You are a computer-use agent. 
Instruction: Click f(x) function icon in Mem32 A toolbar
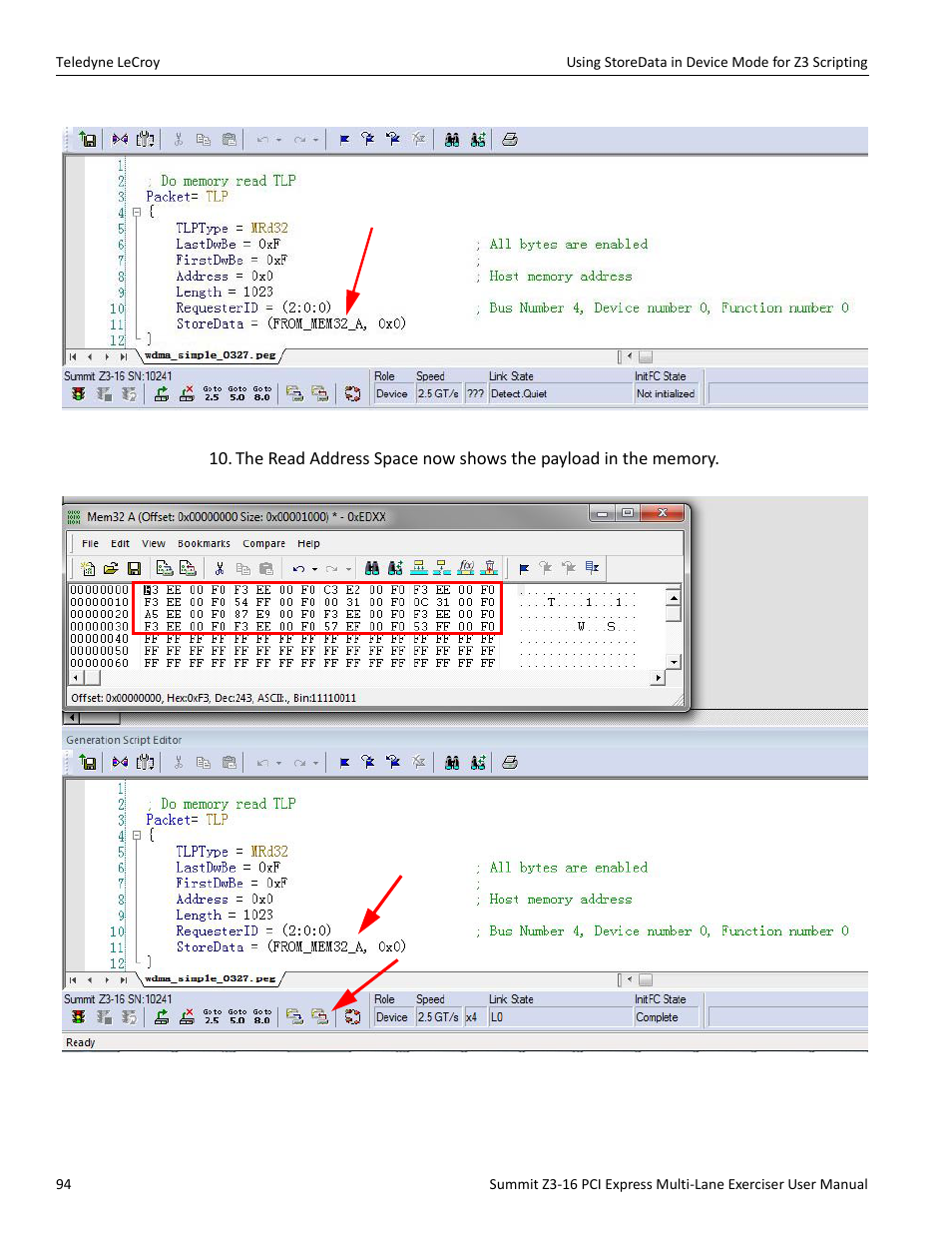tap(466, 568)
